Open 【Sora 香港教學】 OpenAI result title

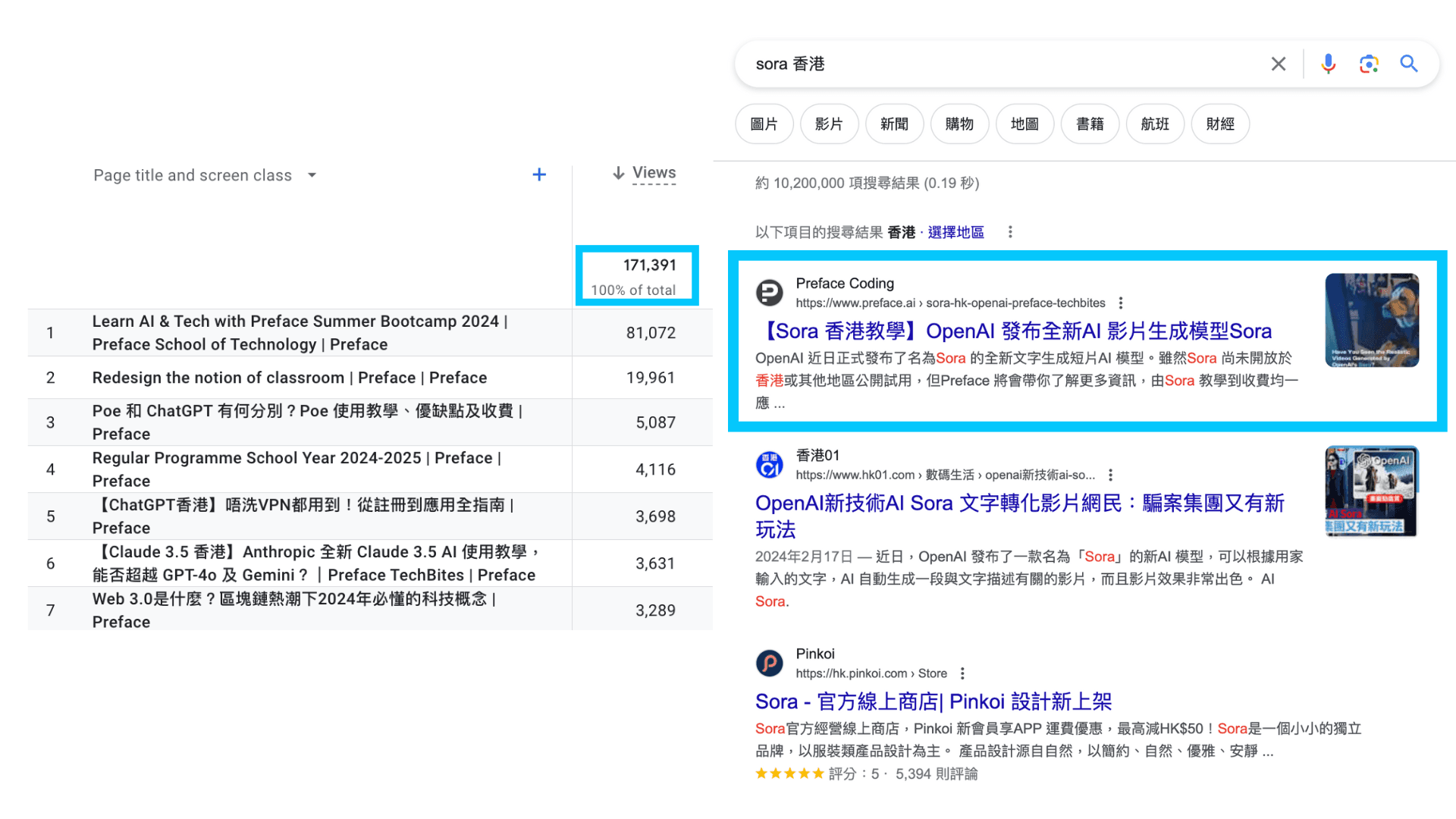coord(1014,331)
